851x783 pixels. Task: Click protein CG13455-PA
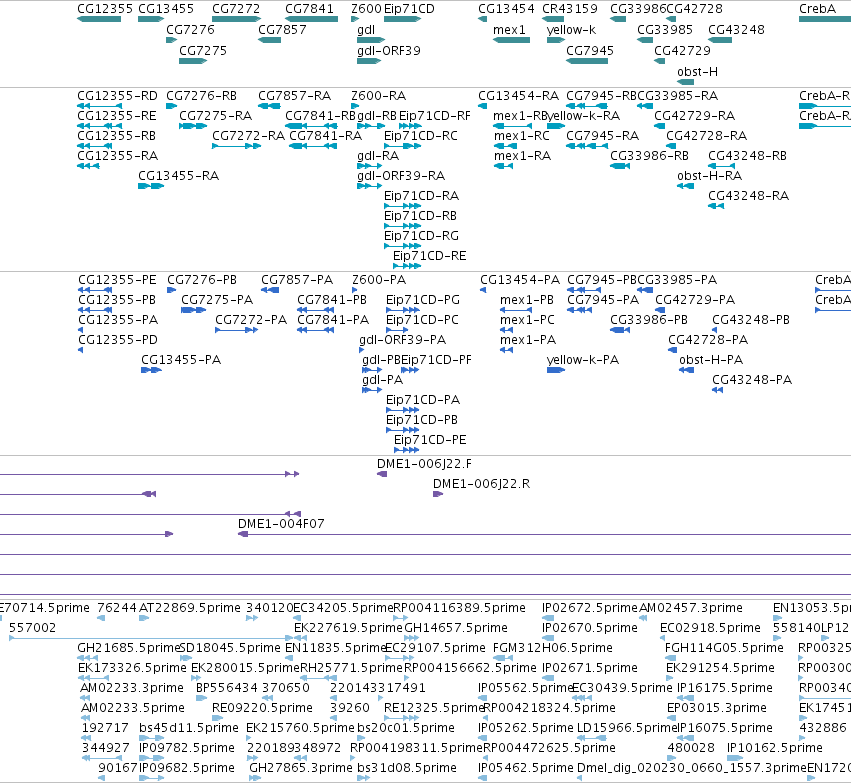click(181, 360)
